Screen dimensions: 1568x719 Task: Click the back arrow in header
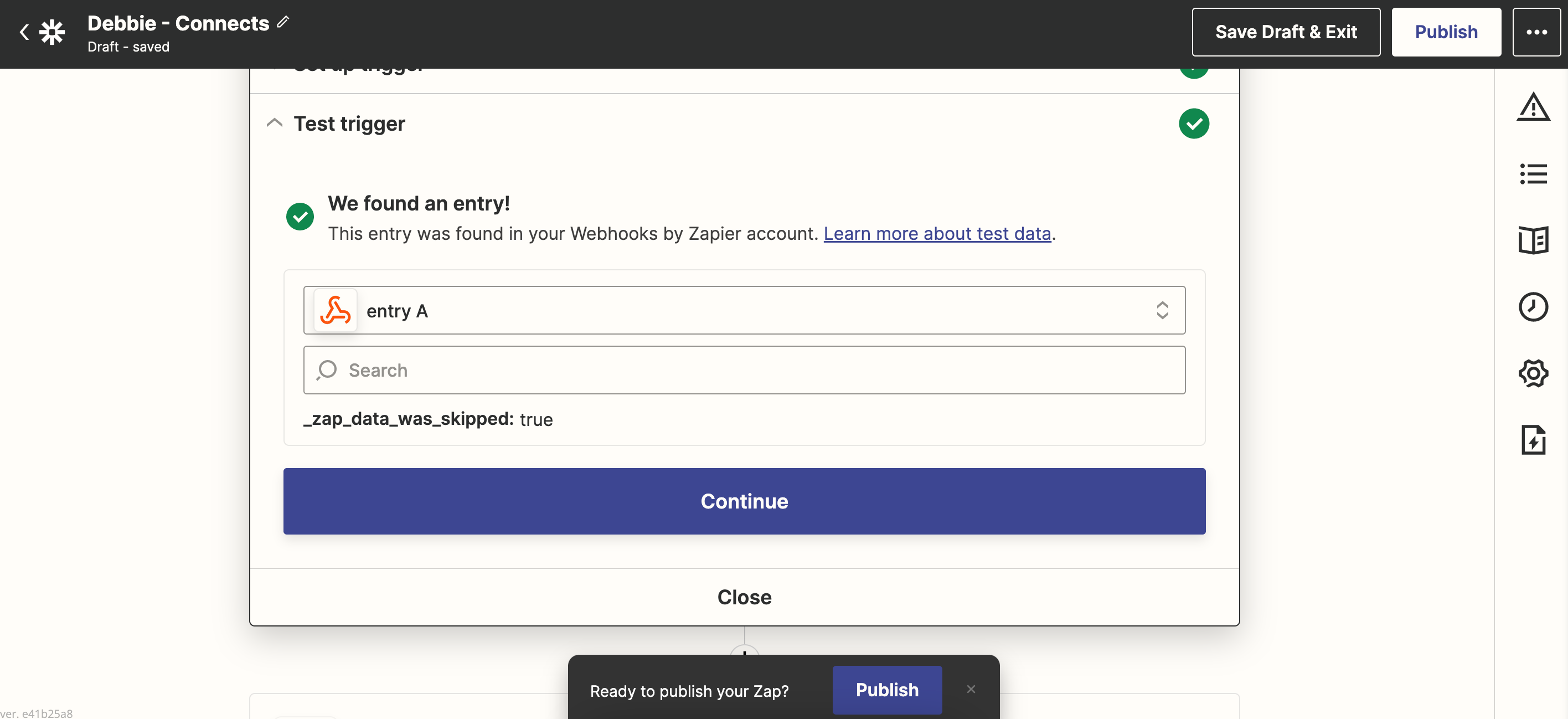pos(24,32)
